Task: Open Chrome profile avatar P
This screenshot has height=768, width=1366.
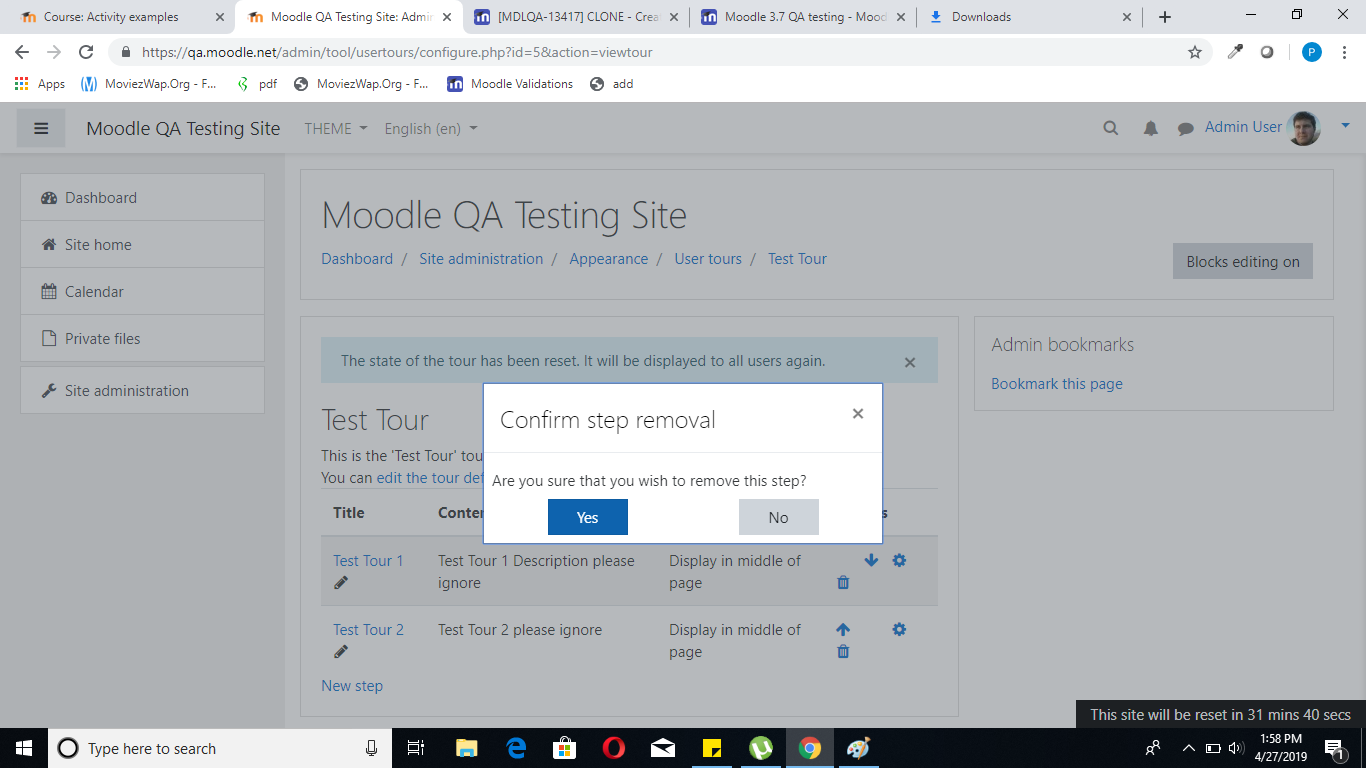Action: coord(1311,52)
